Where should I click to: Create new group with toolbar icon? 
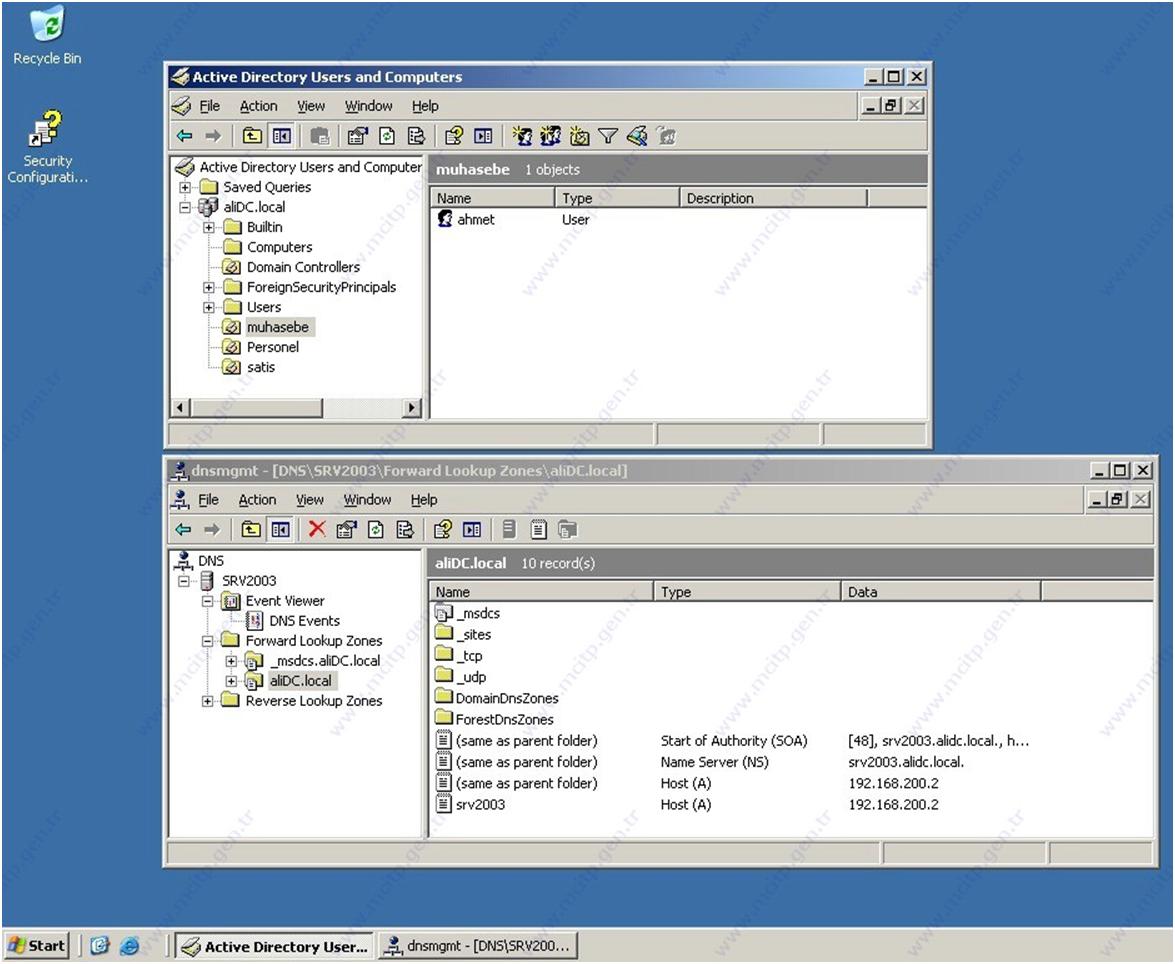tap(551, 136)
